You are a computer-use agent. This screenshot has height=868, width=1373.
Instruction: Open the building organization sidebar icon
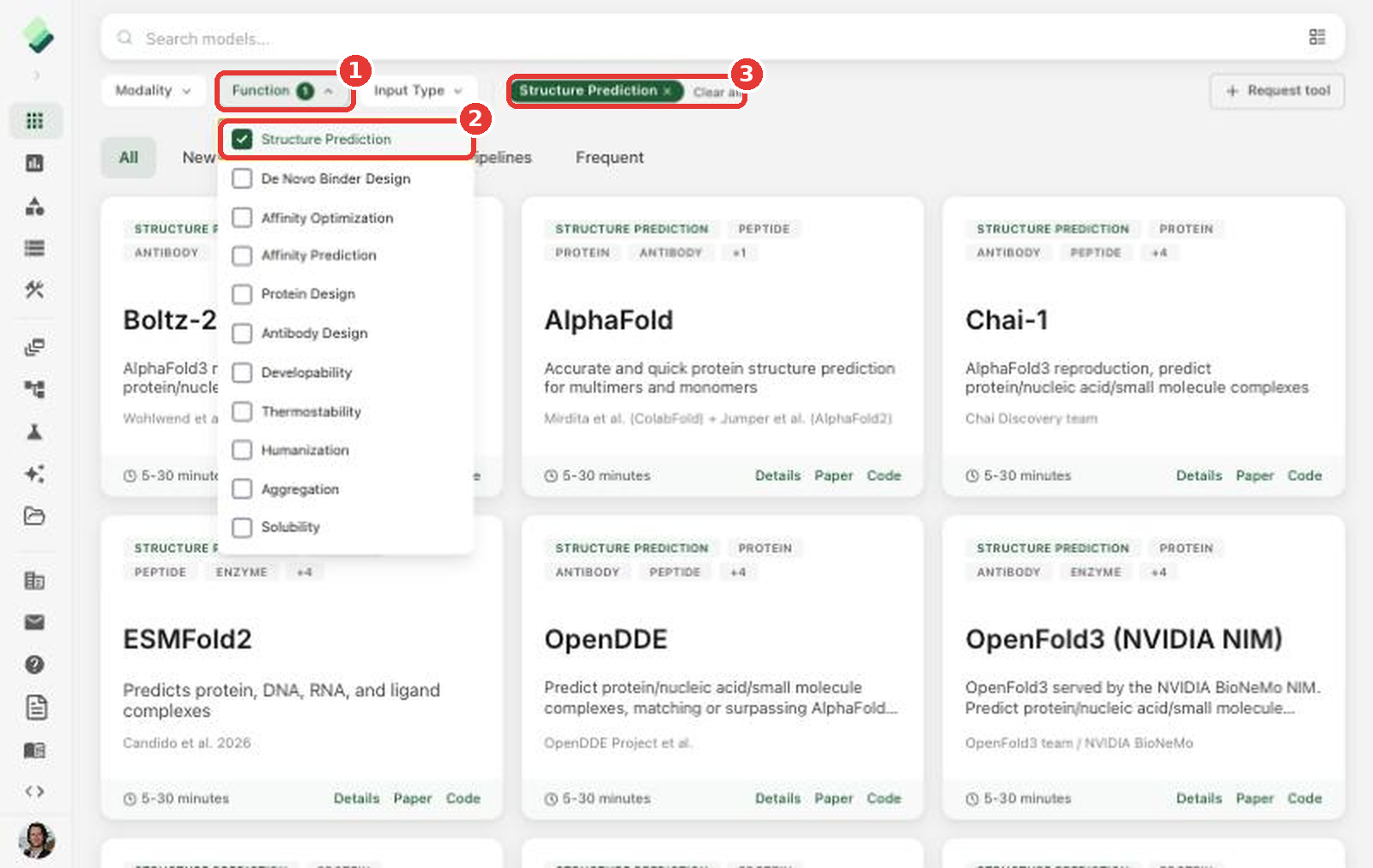[x=35, y=581]
